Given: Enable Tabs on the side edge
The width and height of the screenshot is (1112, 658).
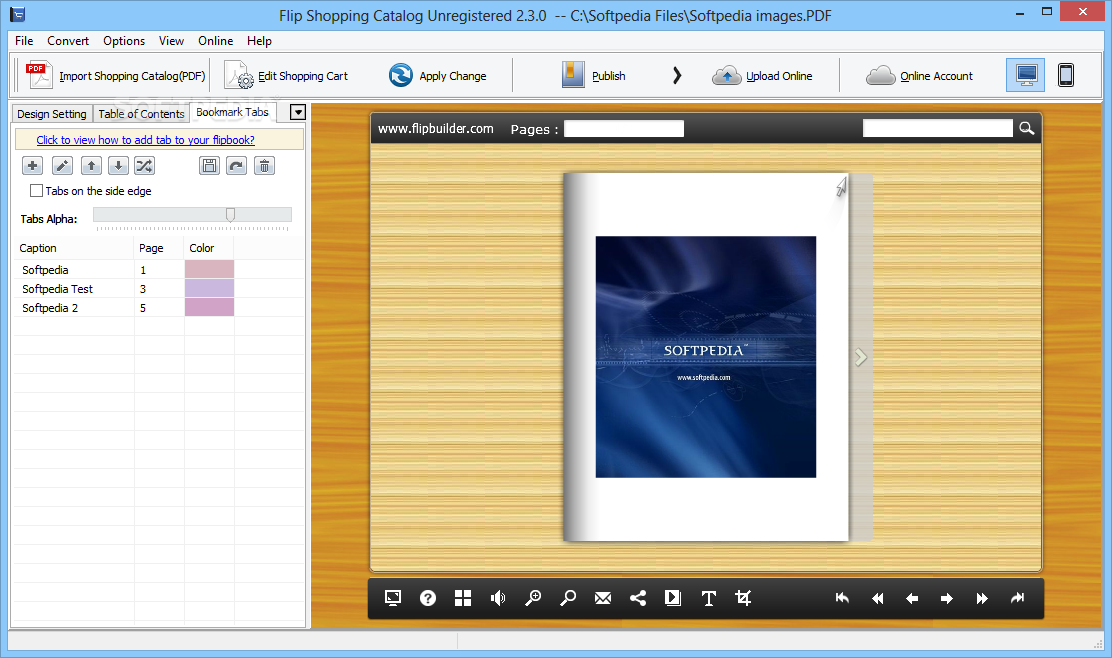Looking at the screenshot, I should (36, 191).
